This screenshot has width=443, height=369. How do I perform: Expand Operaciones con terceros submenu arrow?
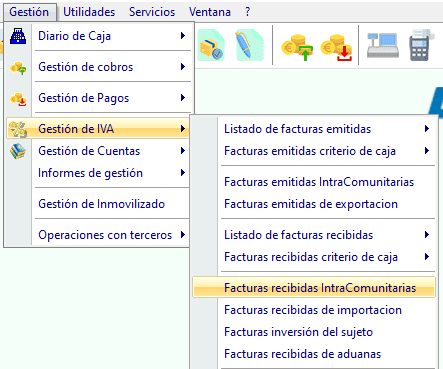tap(183, 235)
